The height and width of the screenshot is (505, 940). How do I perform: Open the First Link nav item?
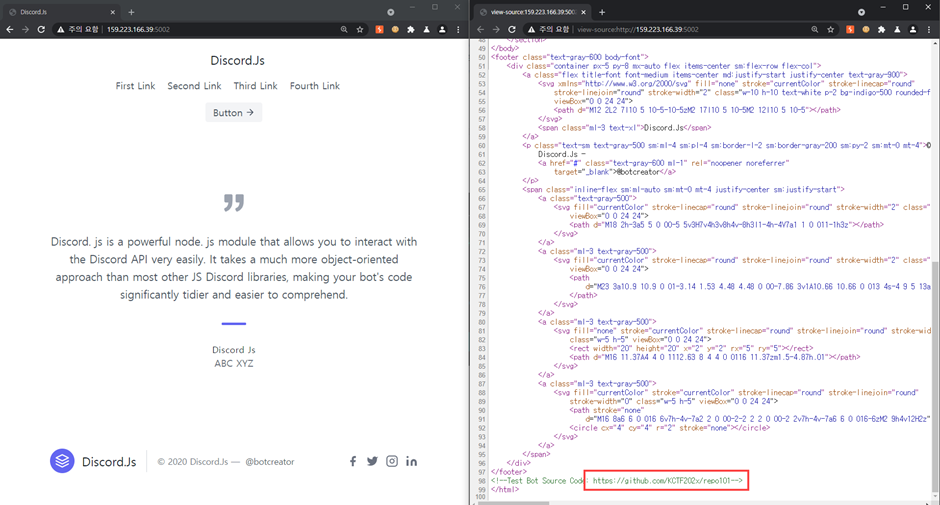(x=135, y=86)
